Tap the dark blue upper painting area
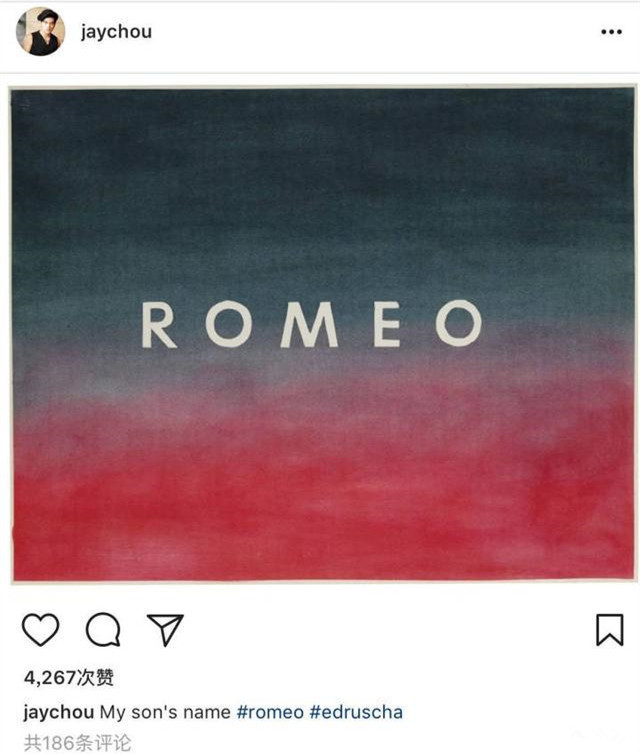 (x=323, y=183)
